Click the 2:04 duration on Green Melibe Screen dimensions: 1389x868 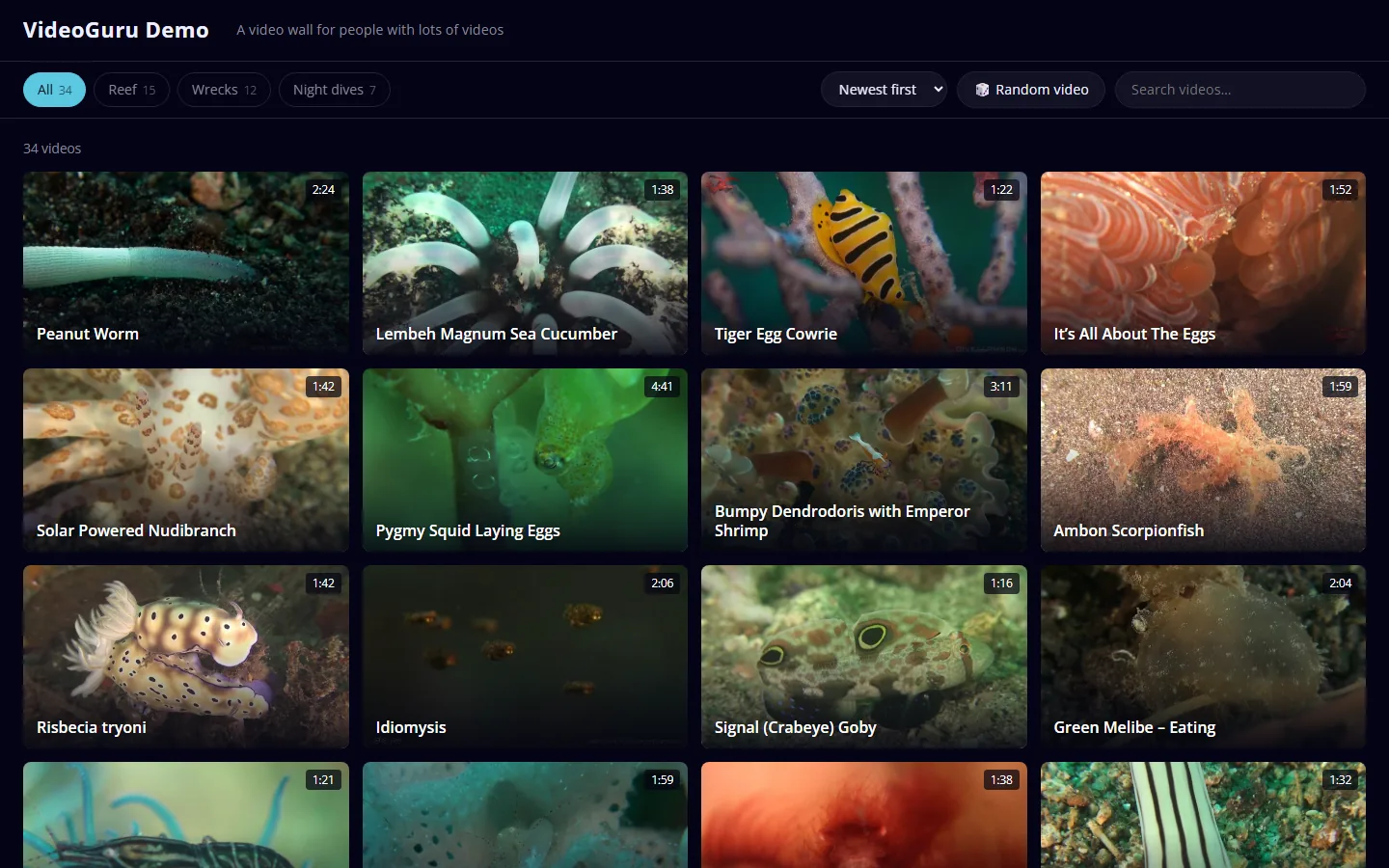[x=1341, y=583]
